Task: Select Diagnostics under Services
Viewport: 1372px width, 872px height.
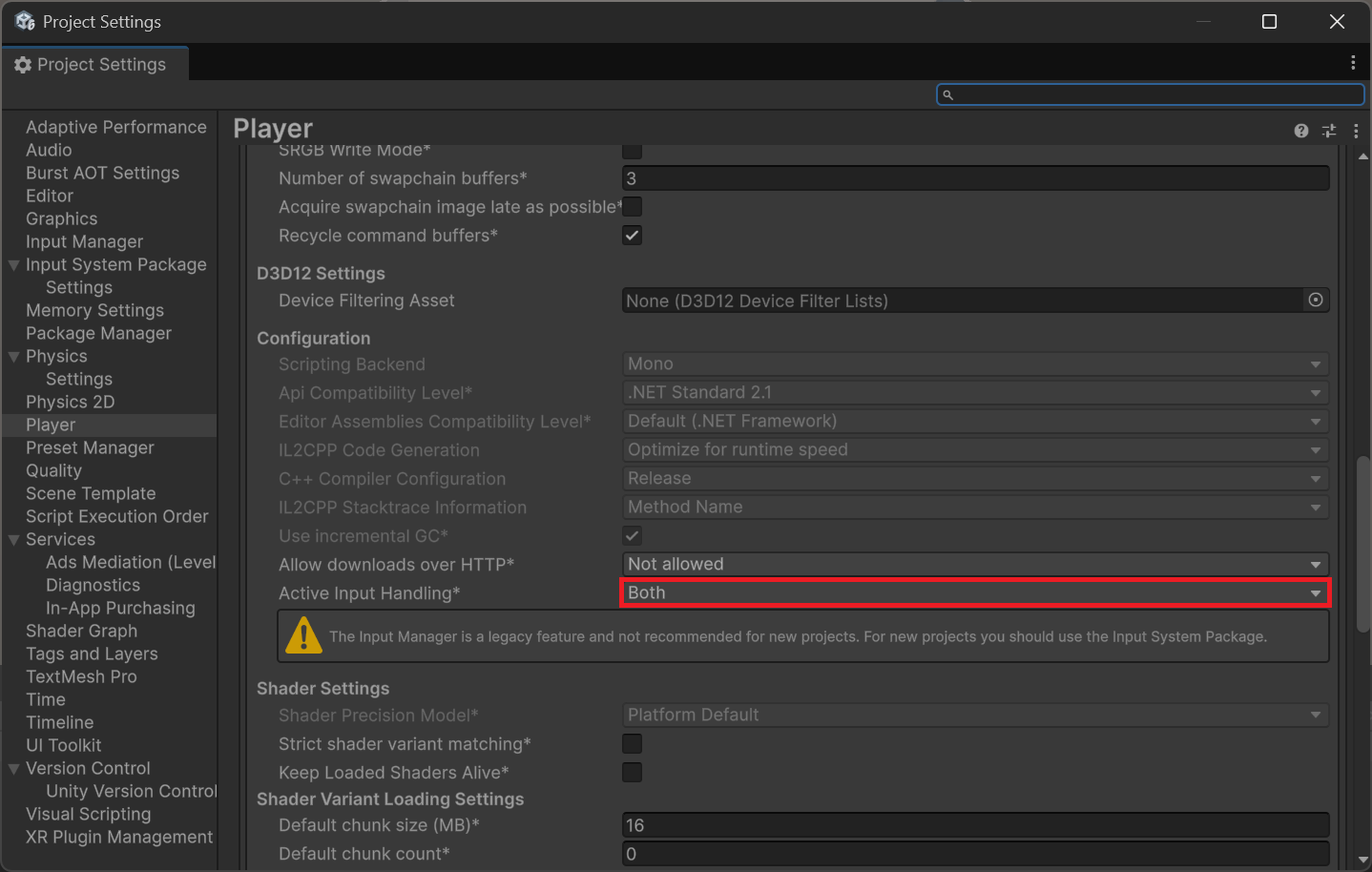Action: point(93,585)
